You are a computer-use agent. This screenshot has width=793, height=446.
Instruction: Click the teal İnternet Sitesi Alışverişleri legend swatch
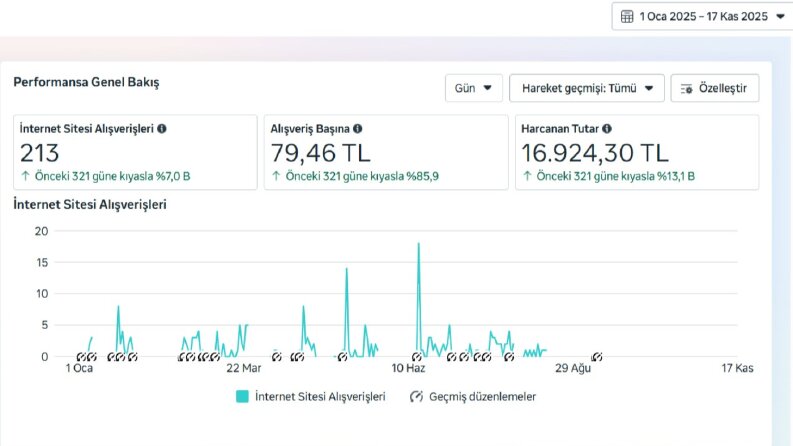[242, 396]
